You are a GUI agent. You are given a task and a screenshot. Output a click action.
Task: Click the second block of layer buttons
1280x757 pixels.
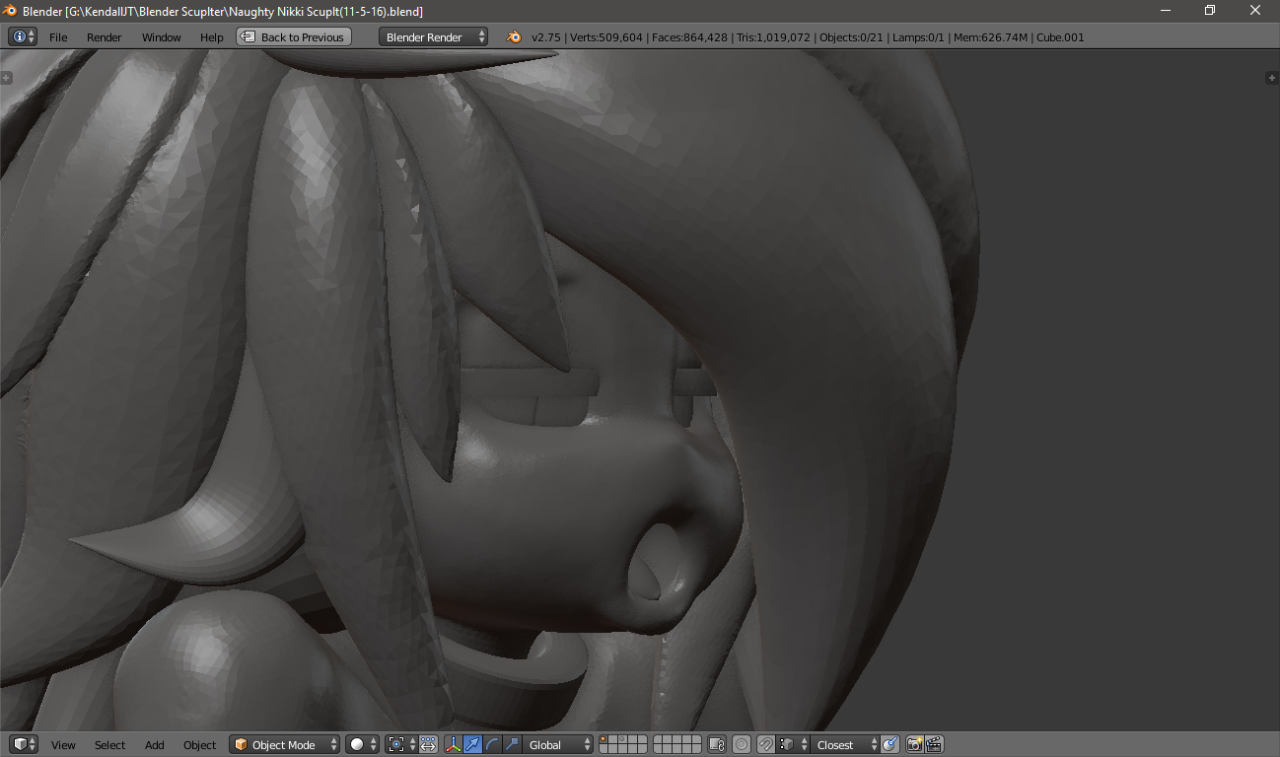coord(677,744)
